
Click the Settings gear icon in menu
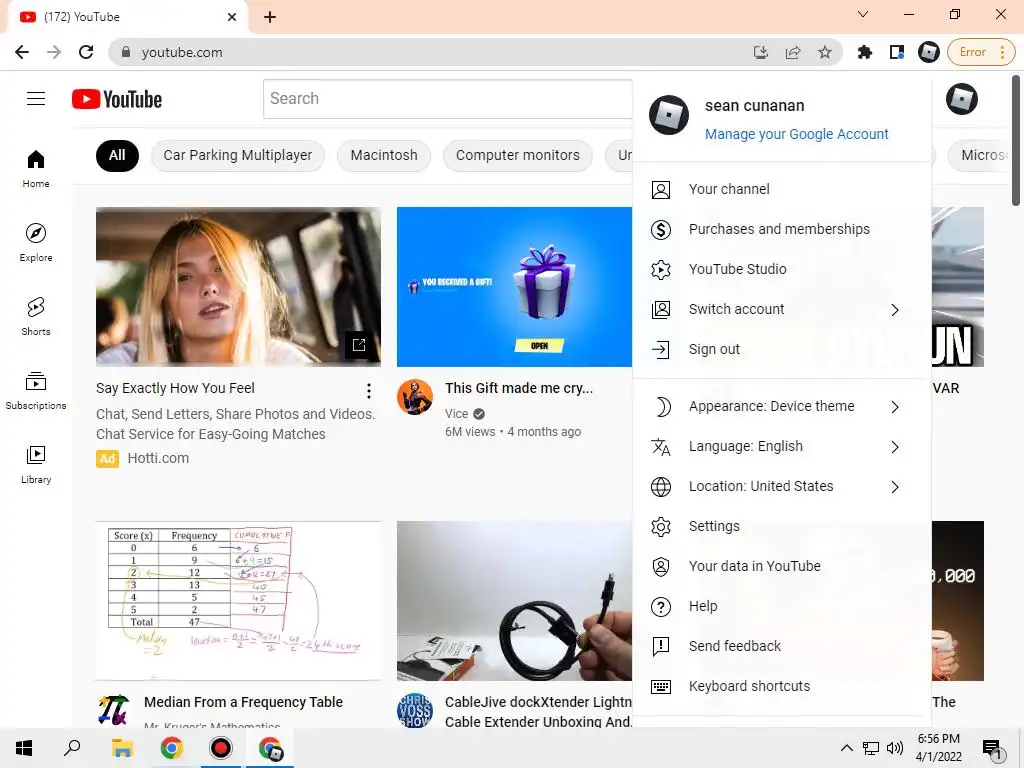pyautogui.click(x=661, y=526)
